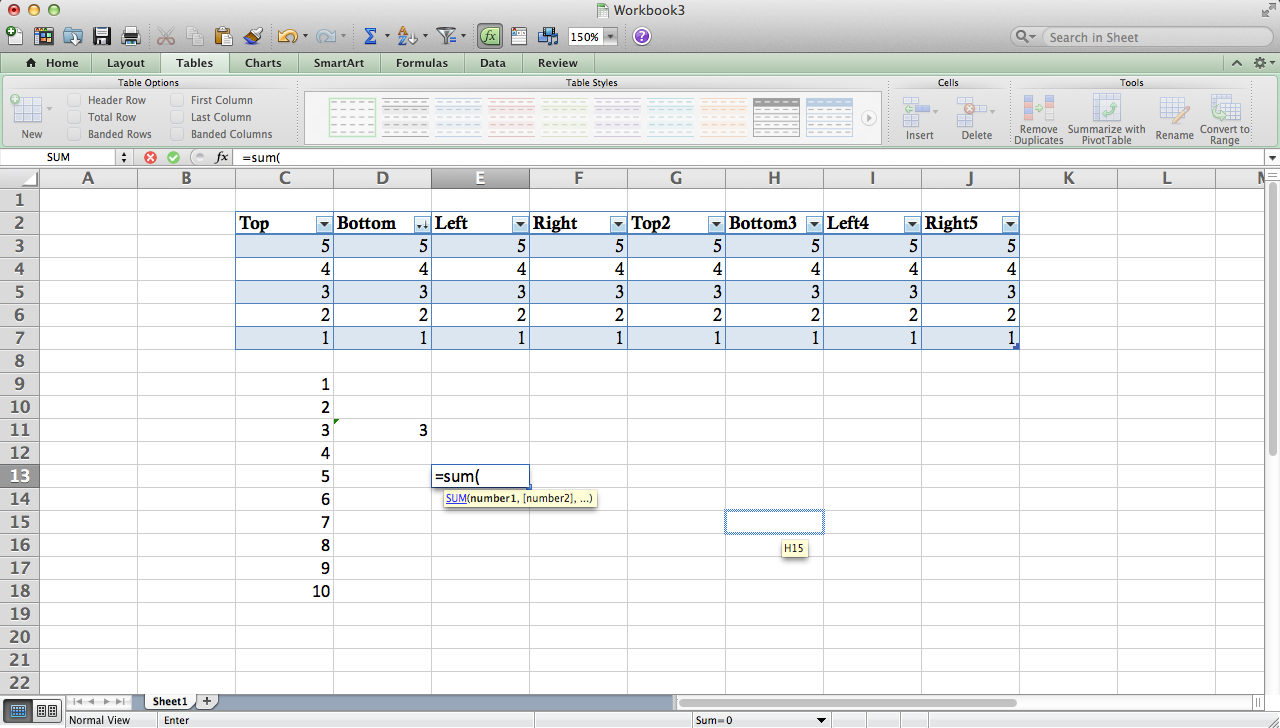Toggle the First Column option
This screenshot has width=1280, height=728.
pos(176,99)
